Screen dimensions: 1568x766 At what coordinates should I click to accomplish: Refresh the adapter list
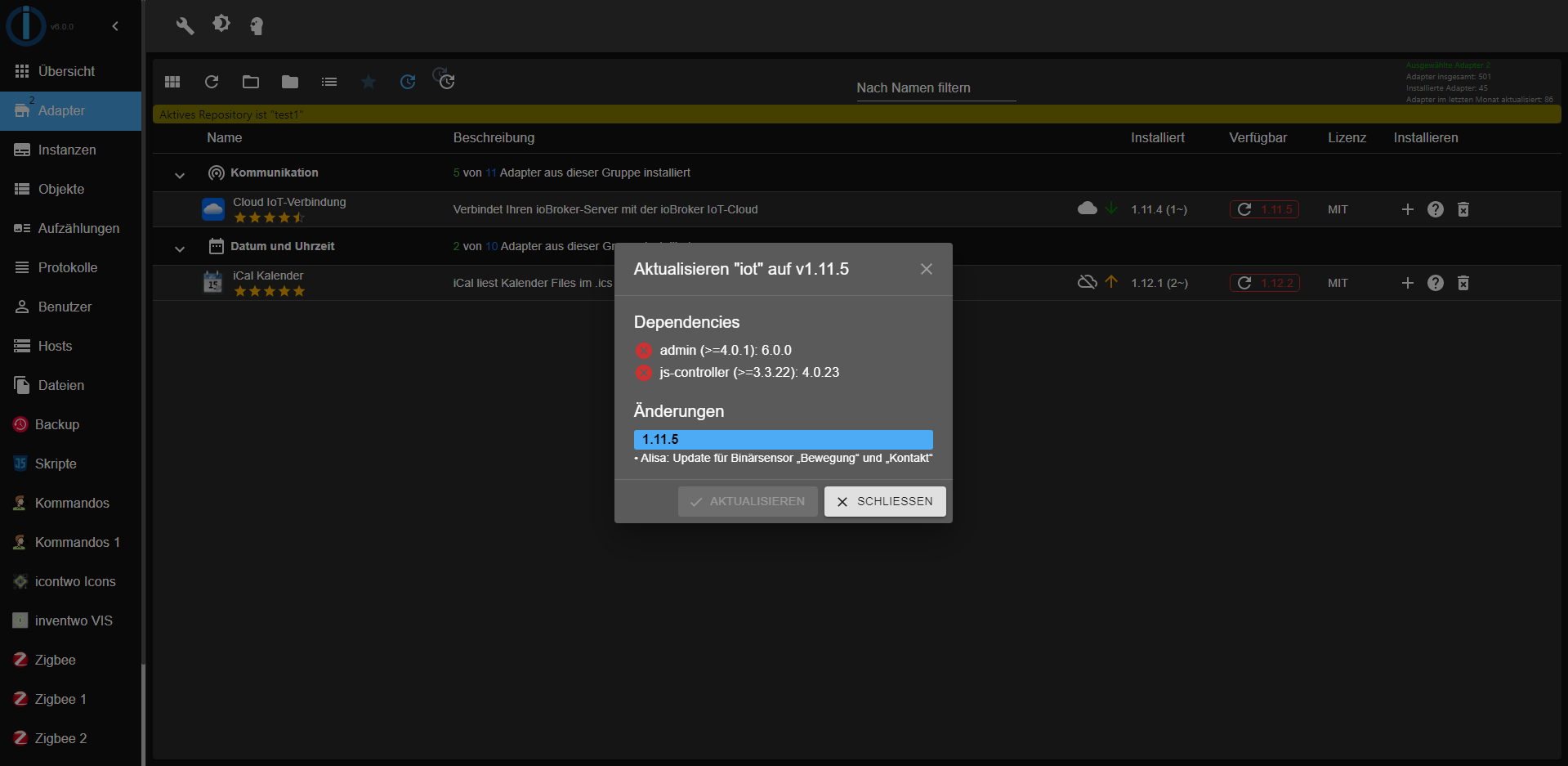(x=212, y=82)
